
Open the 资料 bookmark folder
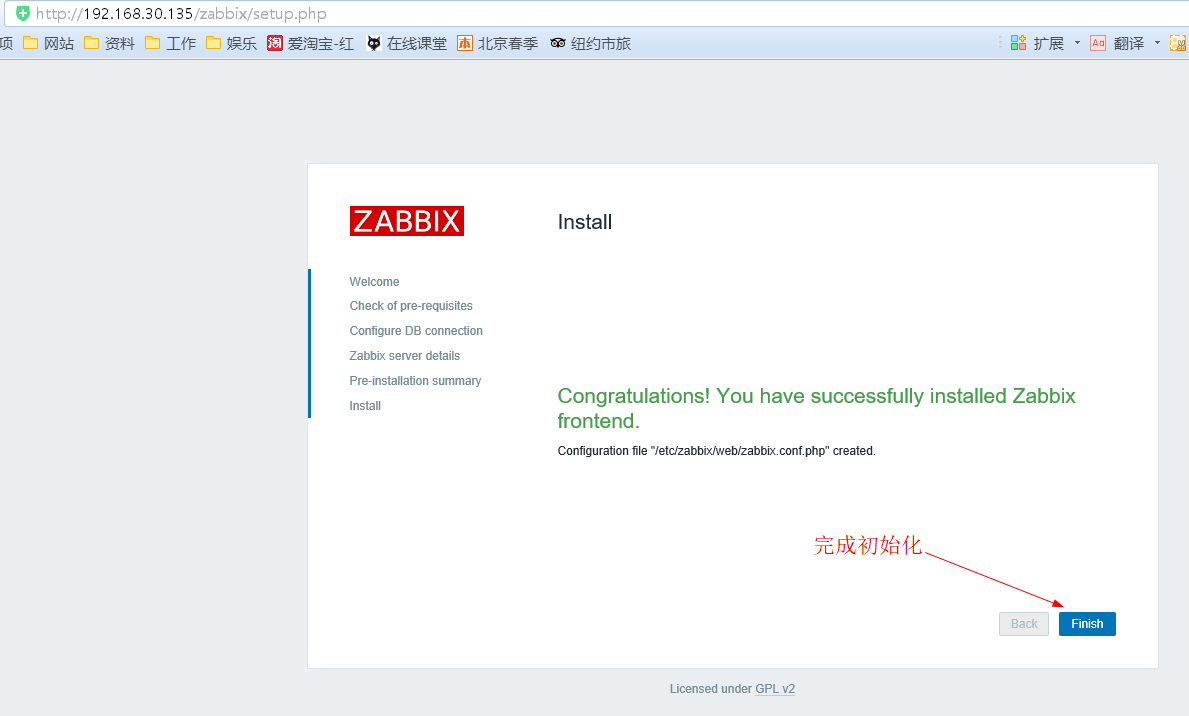(110, 43)
